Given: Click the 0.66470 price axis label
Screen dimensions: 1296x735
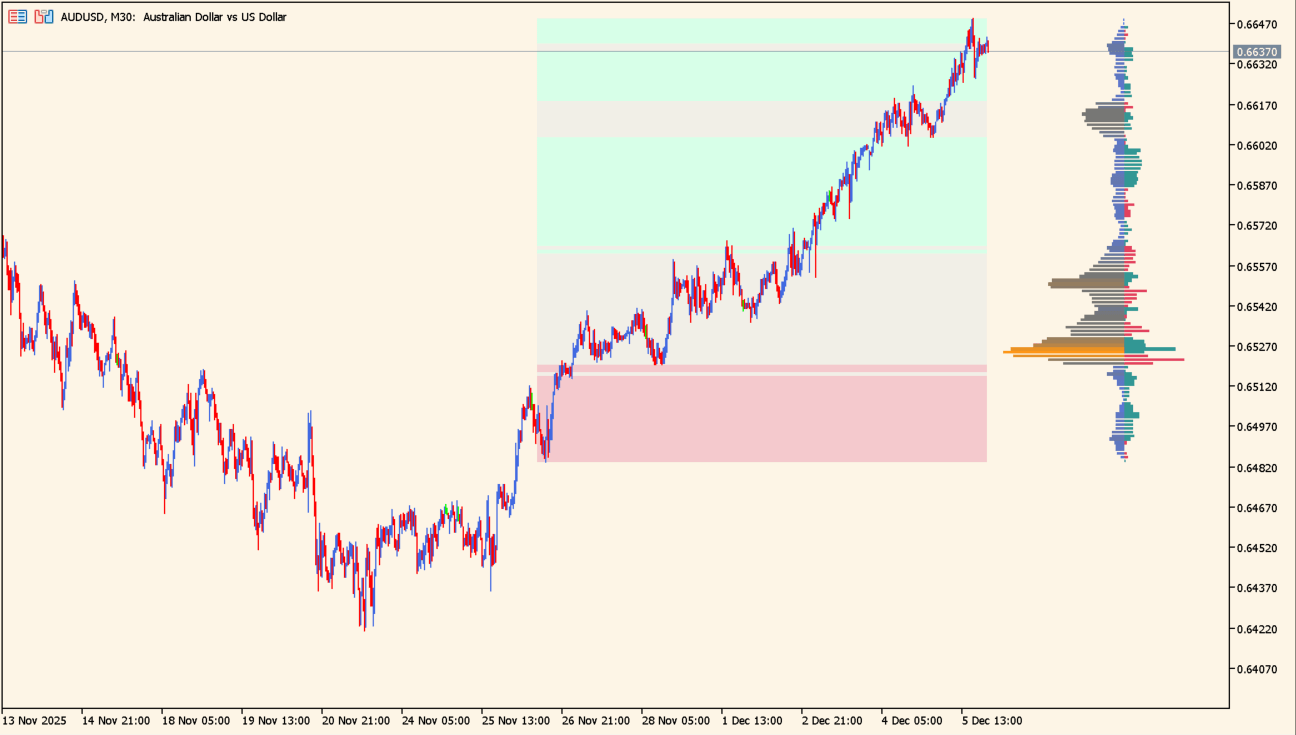Looking at the screenshot, I should point(1257,24).
